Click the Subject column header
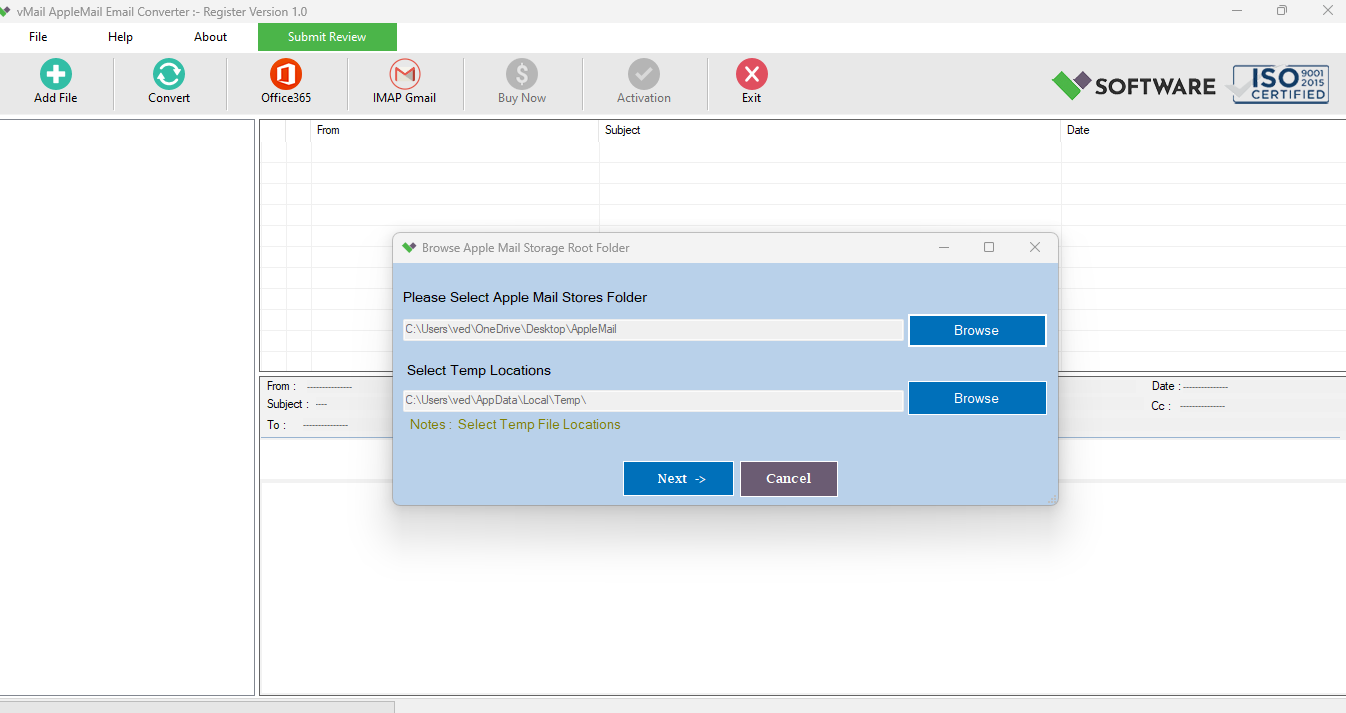This screenshot has height=713, width=1346. (x=830, y=130)
